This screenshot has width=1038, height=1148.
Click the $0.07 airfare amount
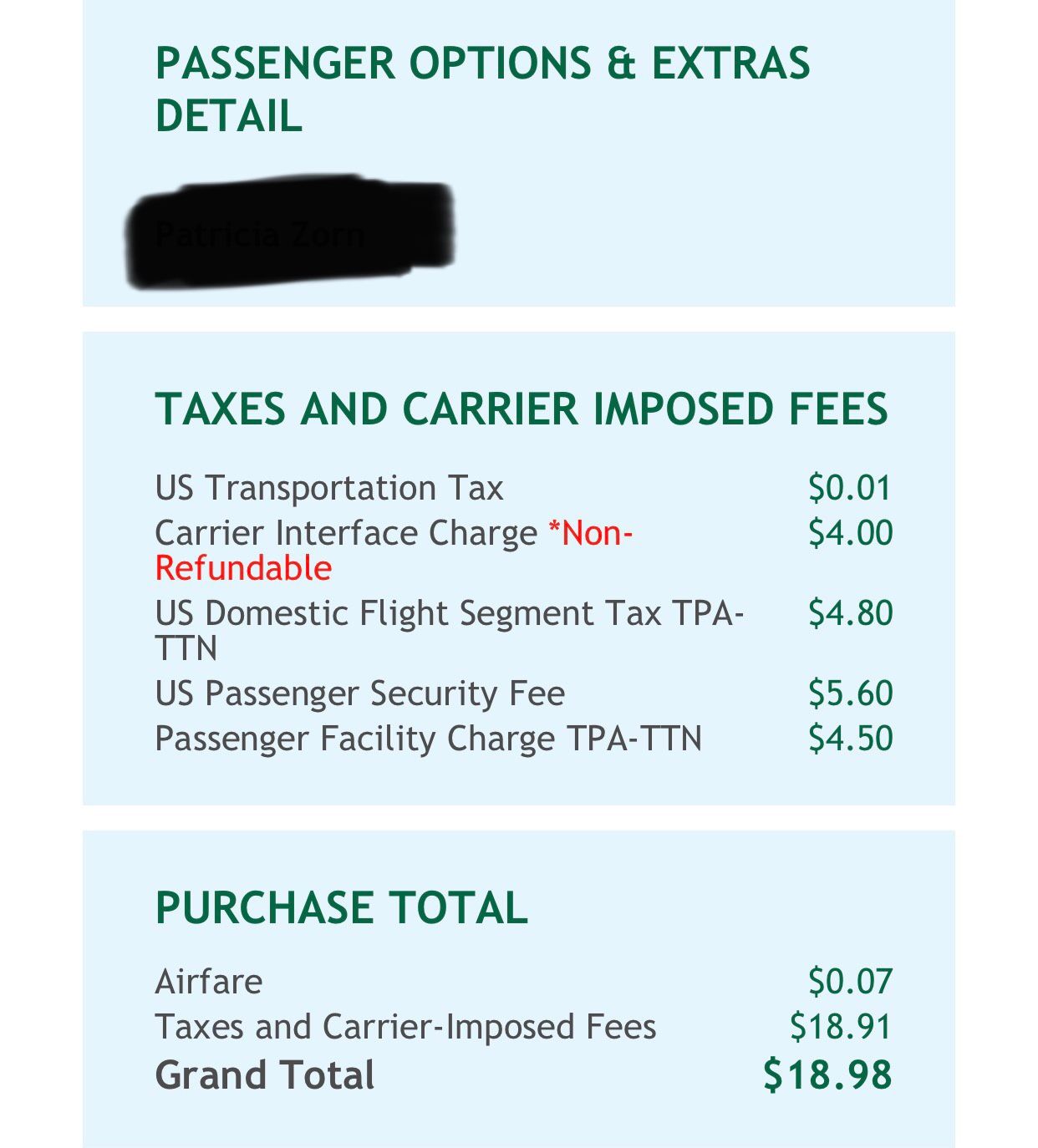[849, 982]
